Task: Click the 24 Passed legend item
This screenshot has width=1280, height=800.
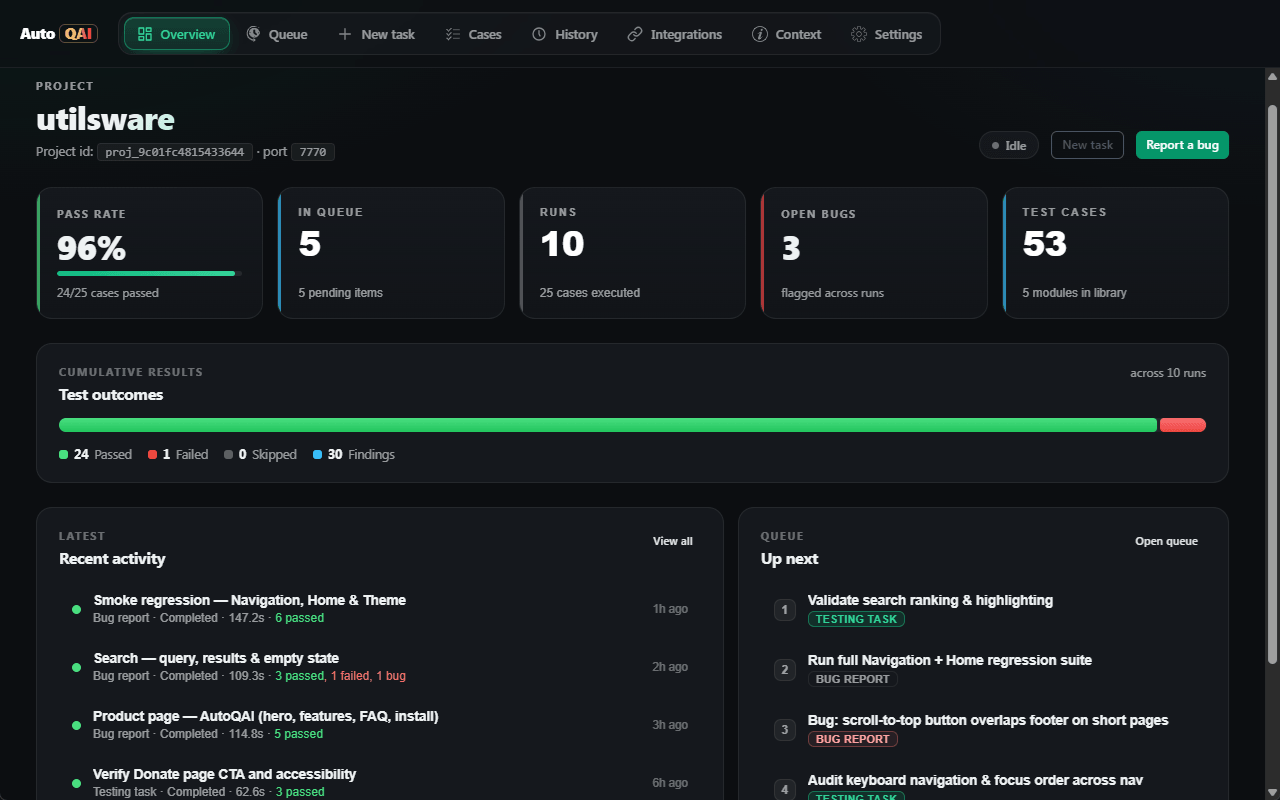Action: pyautogui.click(x=96, y=454)
